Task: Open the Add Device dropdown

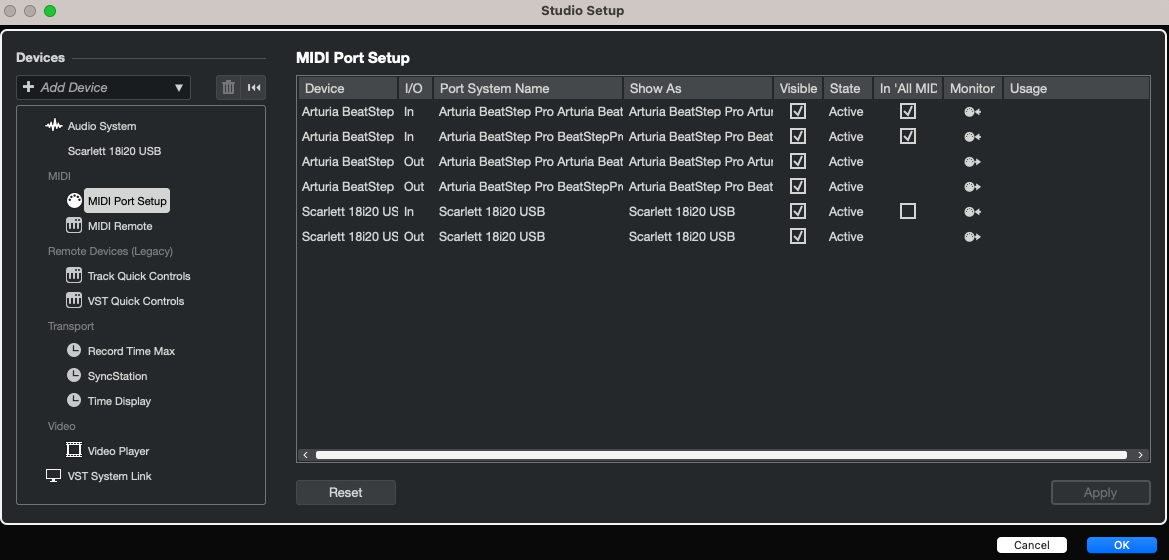Action: click(103, 88)
